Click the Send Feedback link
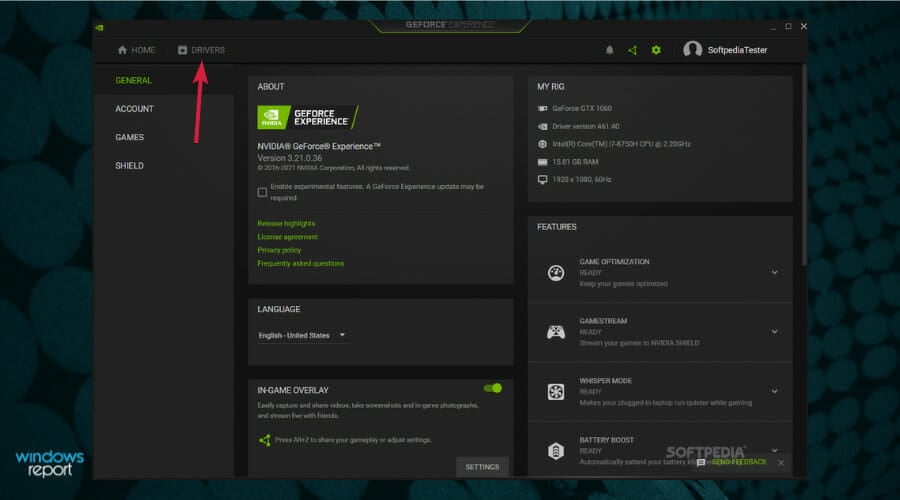The image size is (900, 500). (x=739, y=462)
